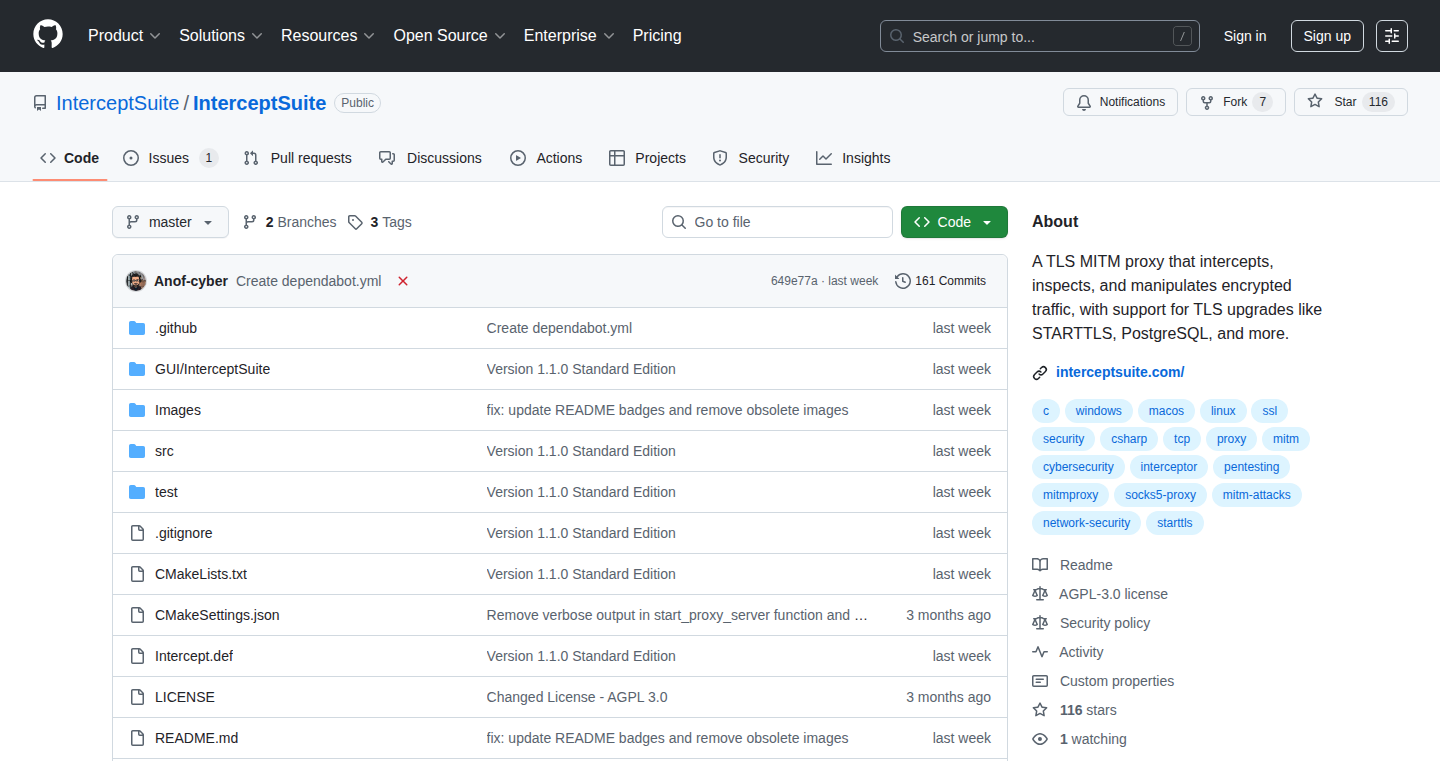1440x761 pixels.
Task: Open the README.md file
Action: pos(197,738)
